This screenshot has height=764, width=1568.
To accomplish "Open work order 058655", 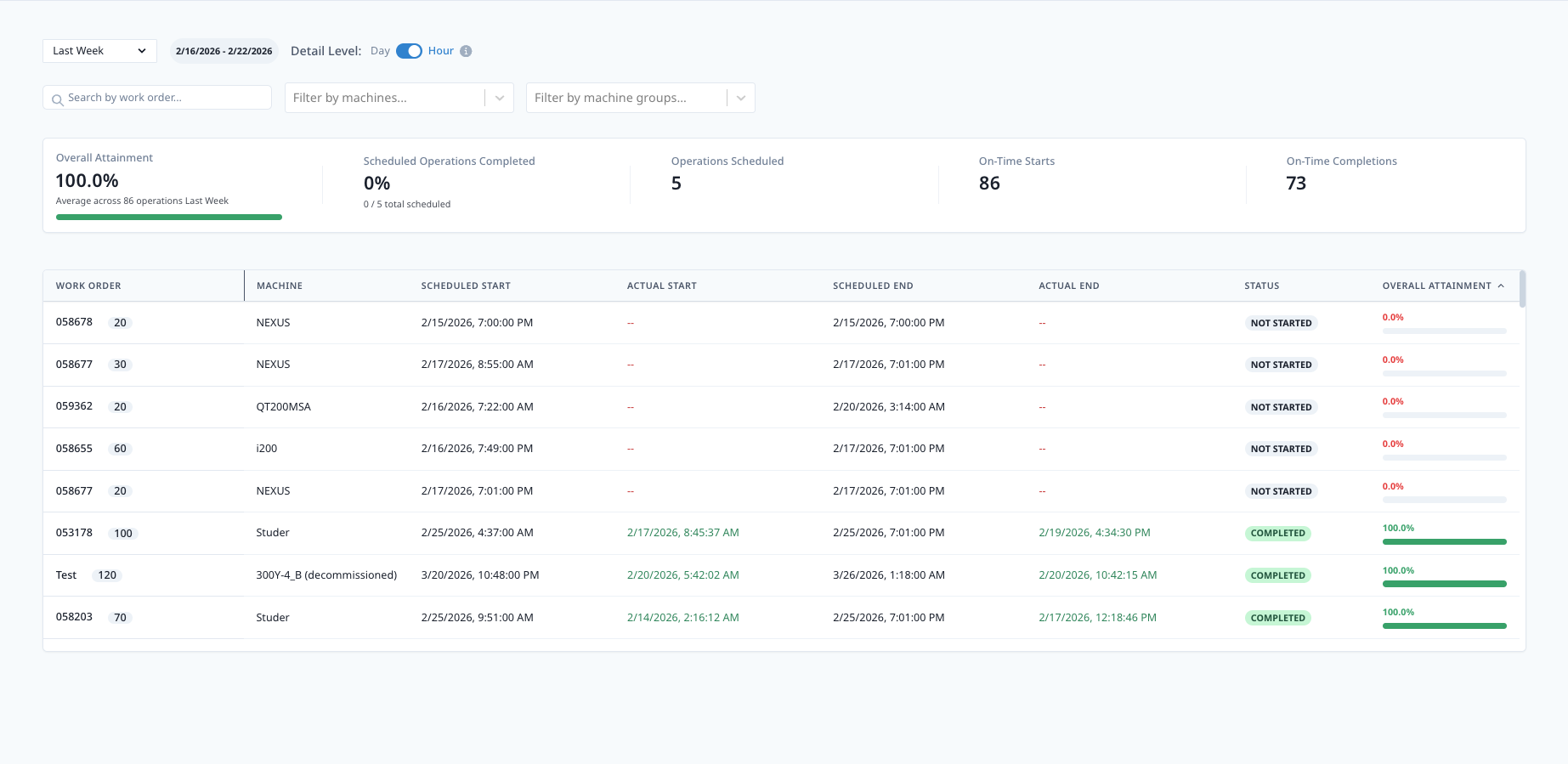I will (x=74, y=448).
